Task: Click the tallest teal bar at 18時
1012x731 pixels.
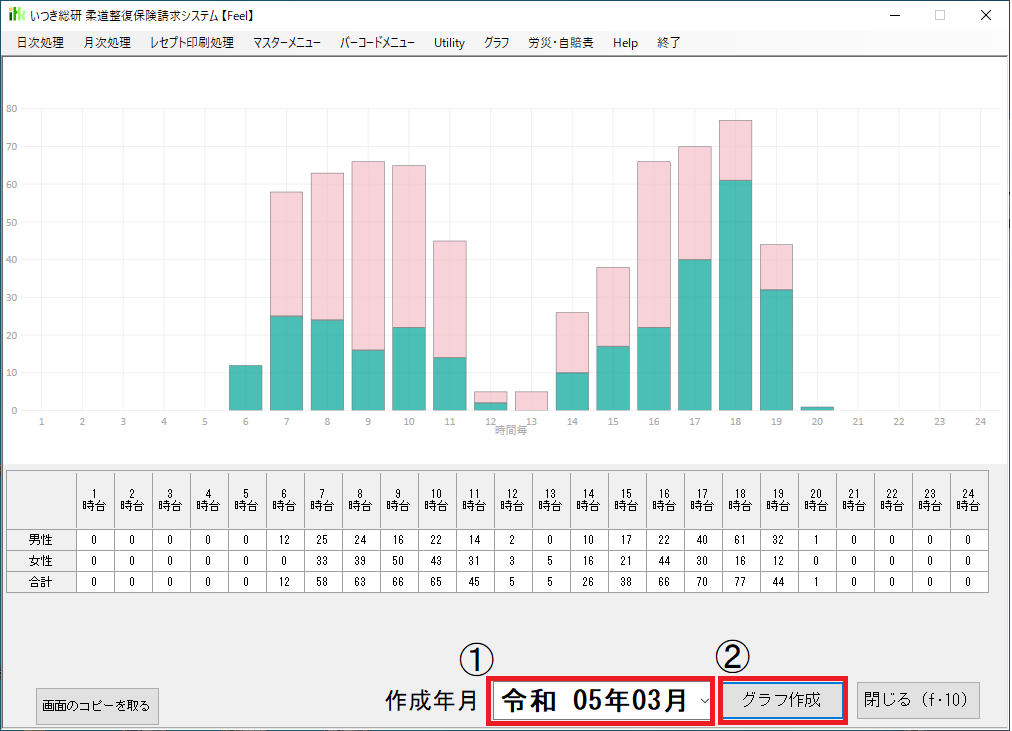Action: click(735, 295)
